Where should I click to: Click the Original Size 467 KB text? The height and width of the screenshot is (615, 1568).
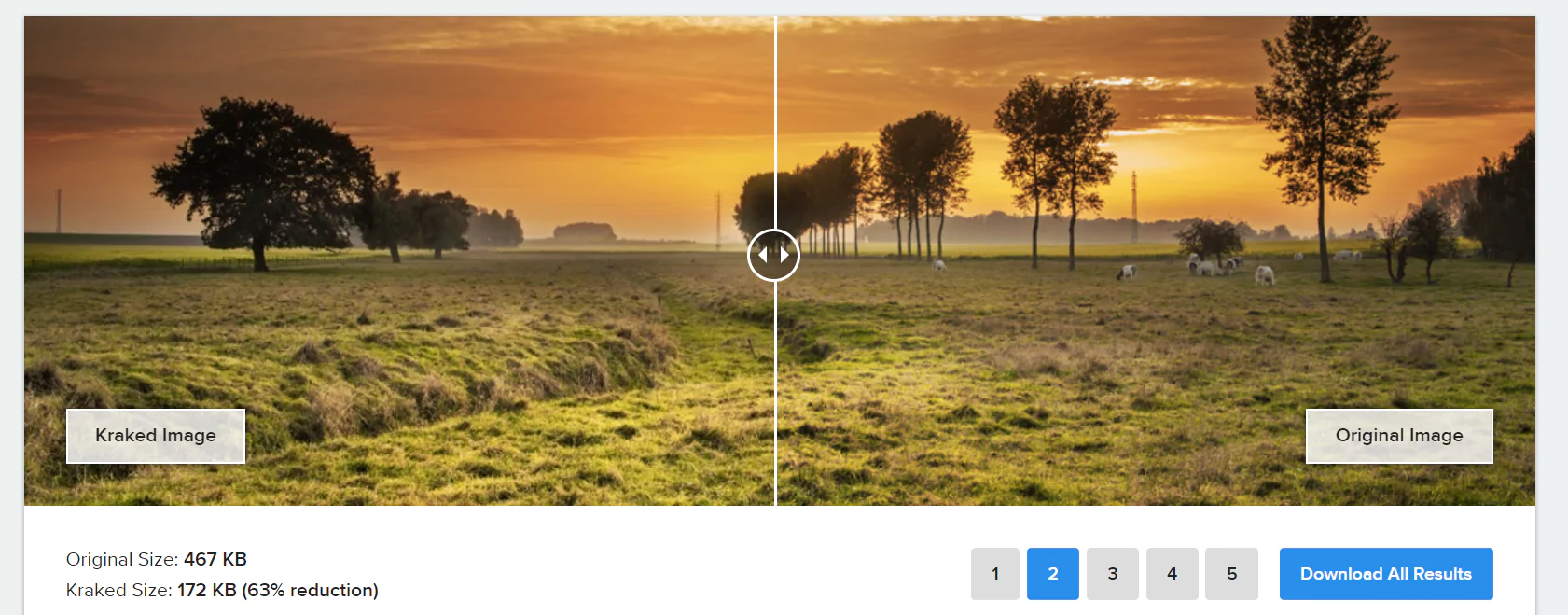157,559
